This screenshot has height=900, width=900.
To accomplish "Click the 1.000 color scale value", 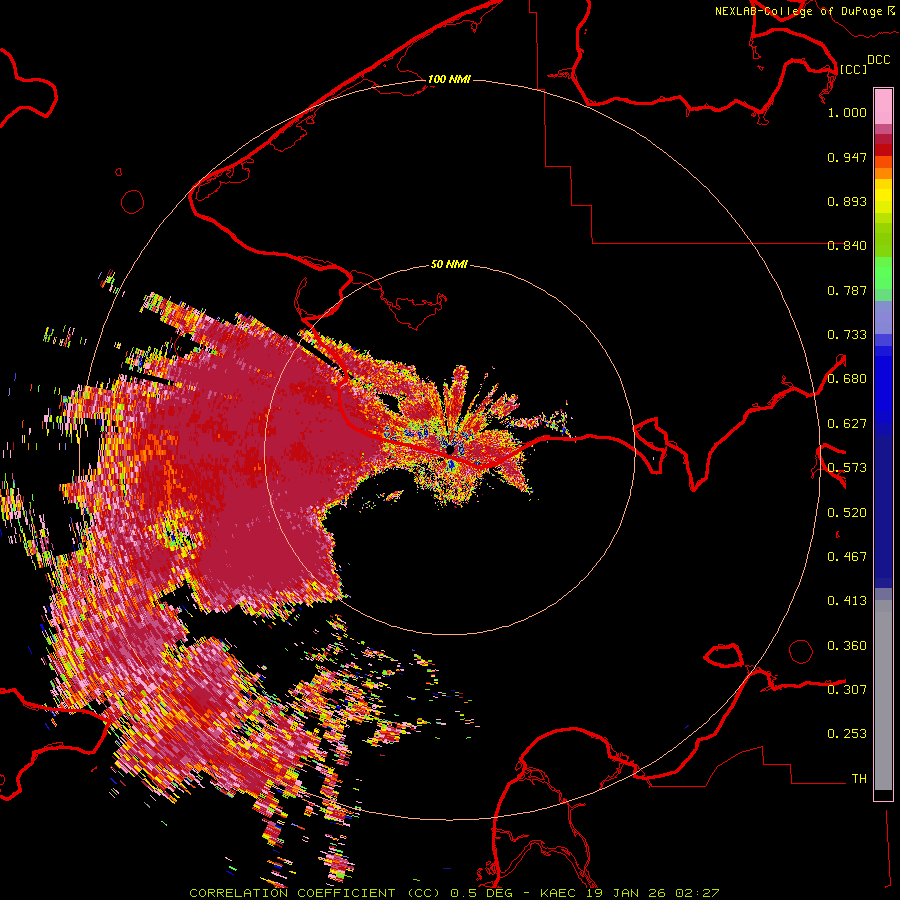I will (x=847, y=112).
